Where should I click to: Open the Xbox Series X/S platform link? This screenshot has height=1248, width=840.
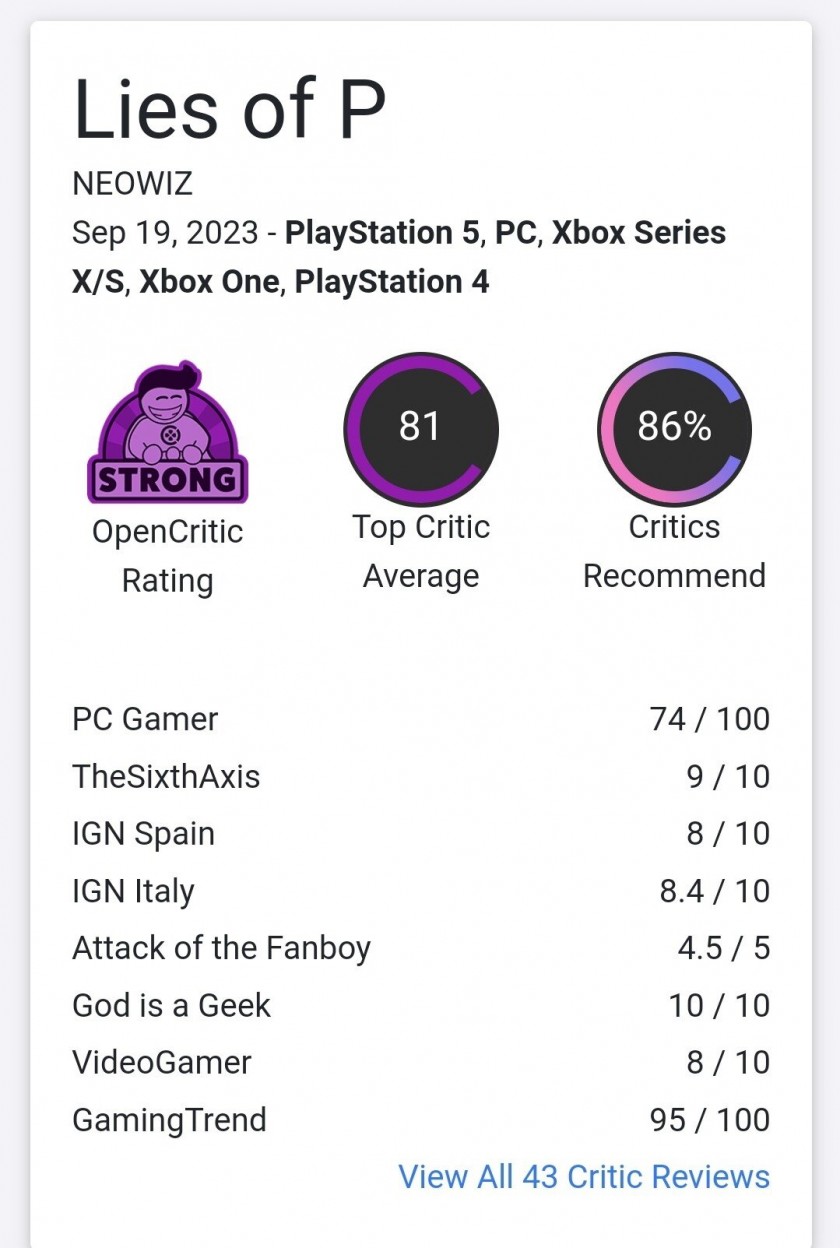point(400,257)
